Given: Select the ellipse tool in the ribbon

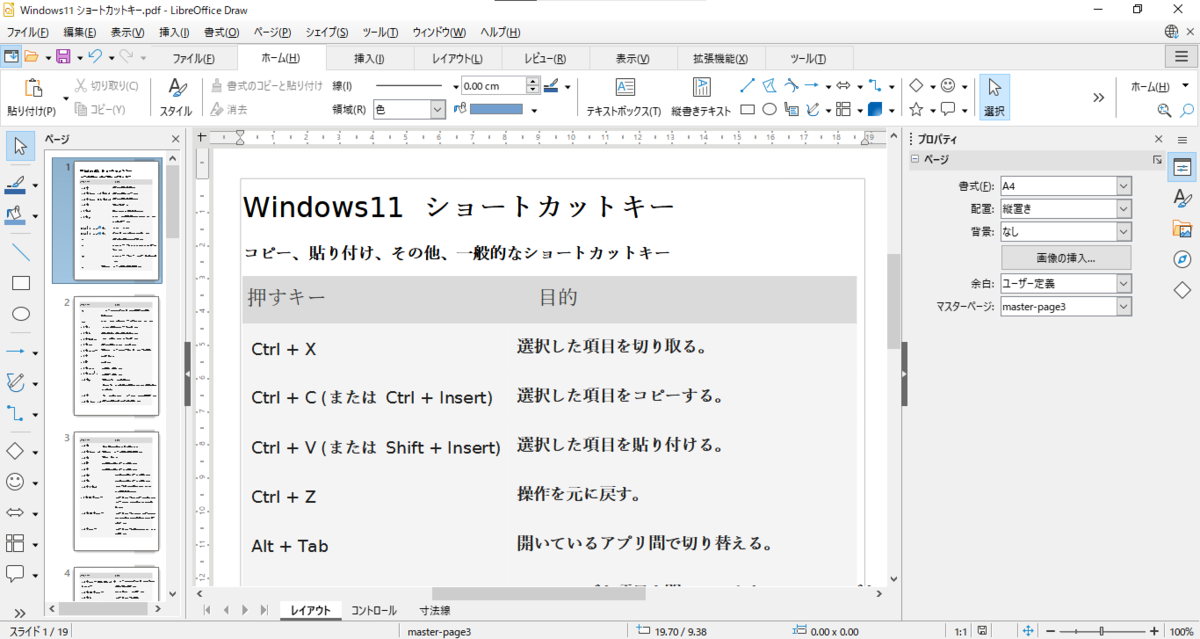Looking at the screenshot, I should coord(769,110).
